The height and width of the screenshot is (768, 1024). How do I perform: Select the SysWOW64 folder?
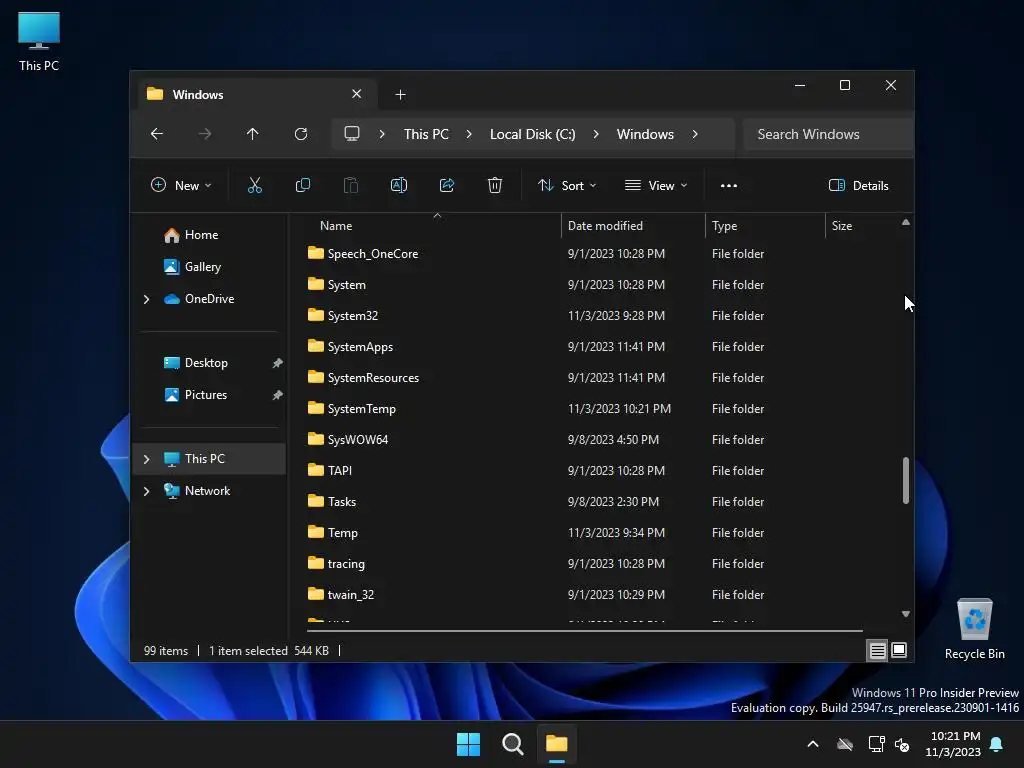(358, 440)
